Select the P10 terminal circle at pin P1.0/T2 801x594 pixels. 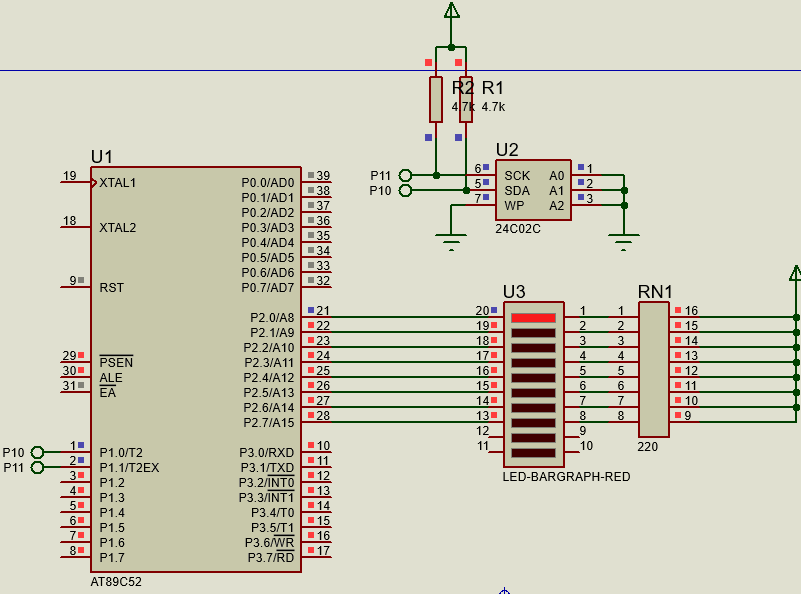[x=37, y=453]
